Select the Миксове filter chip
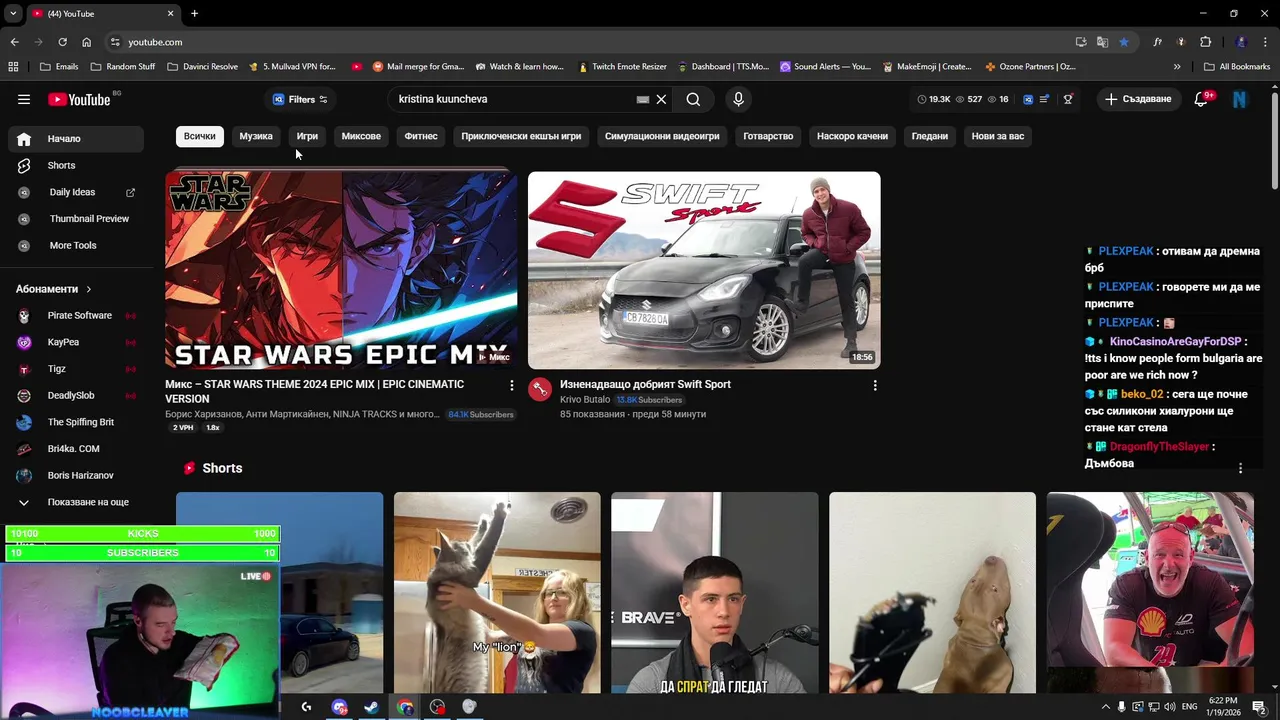The image size is (1280, 720). pyautogui.click(x=361, y=136)
